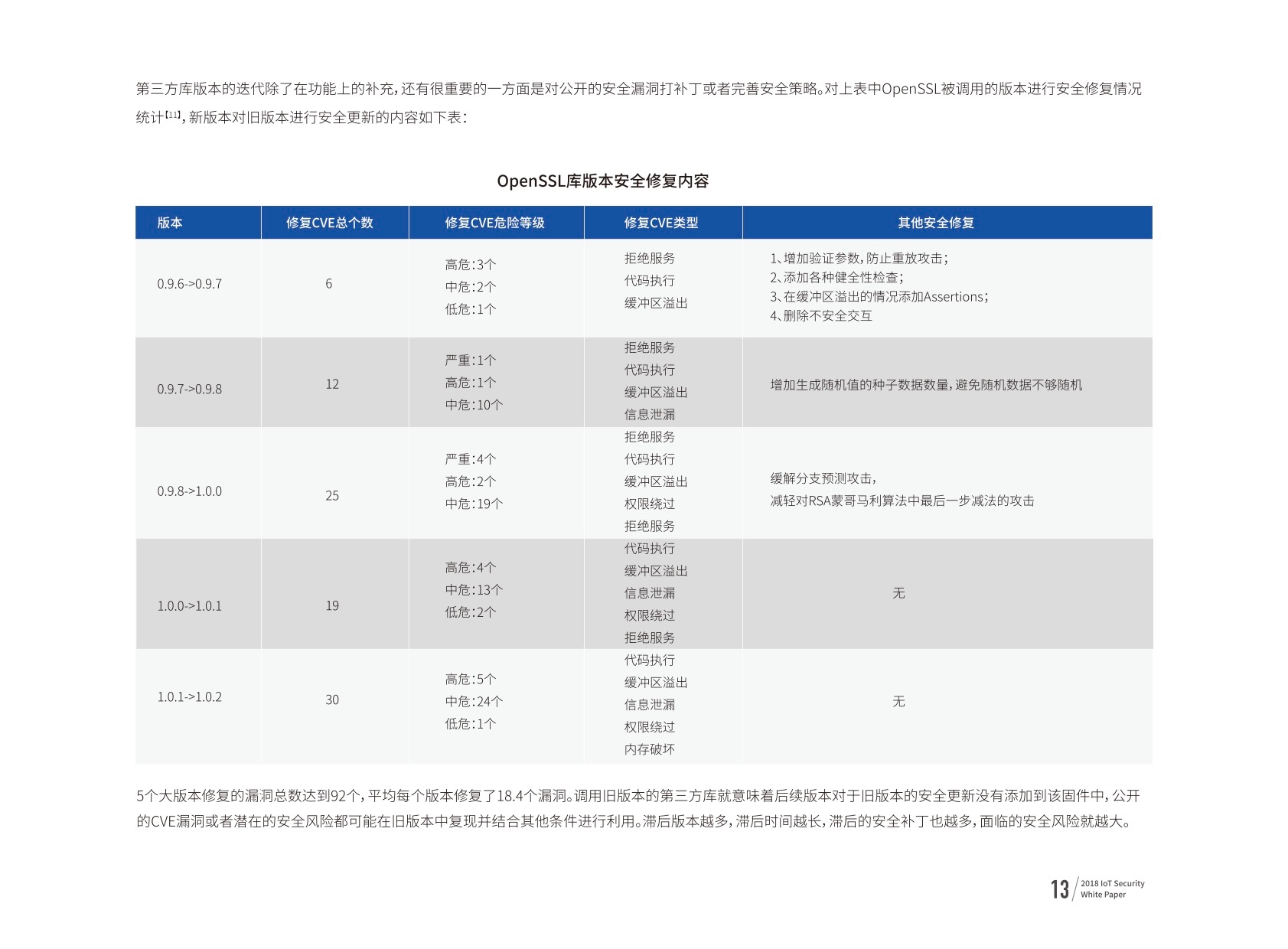Click the 修复CVE危险等级 header cell
Image resolution: width=1288 pixels, height=949 pixels.
tap(494, 223)
